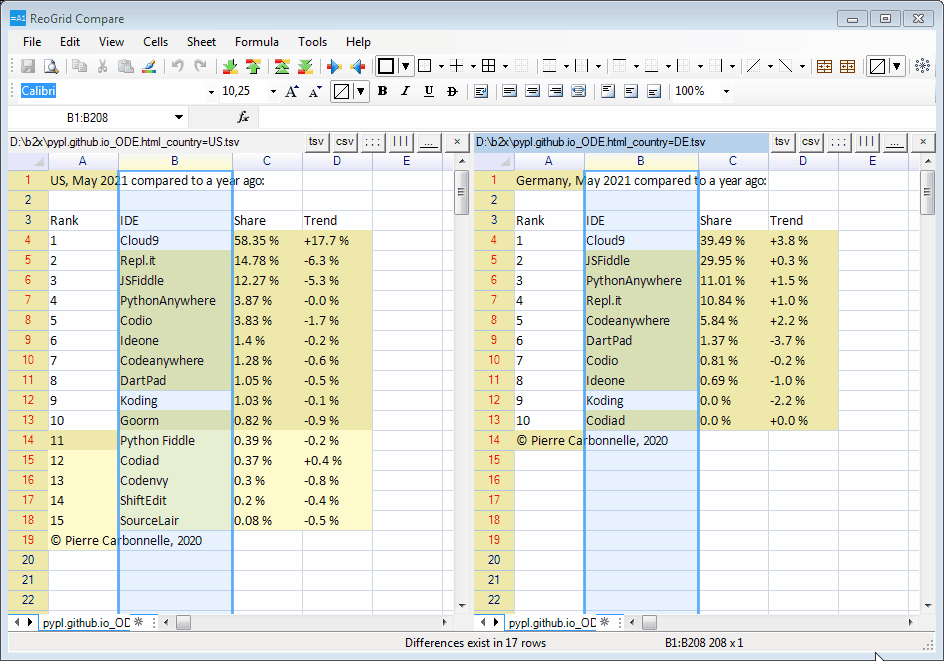Open text color dropdown next to font size buttons

click(x=361, y=92)
